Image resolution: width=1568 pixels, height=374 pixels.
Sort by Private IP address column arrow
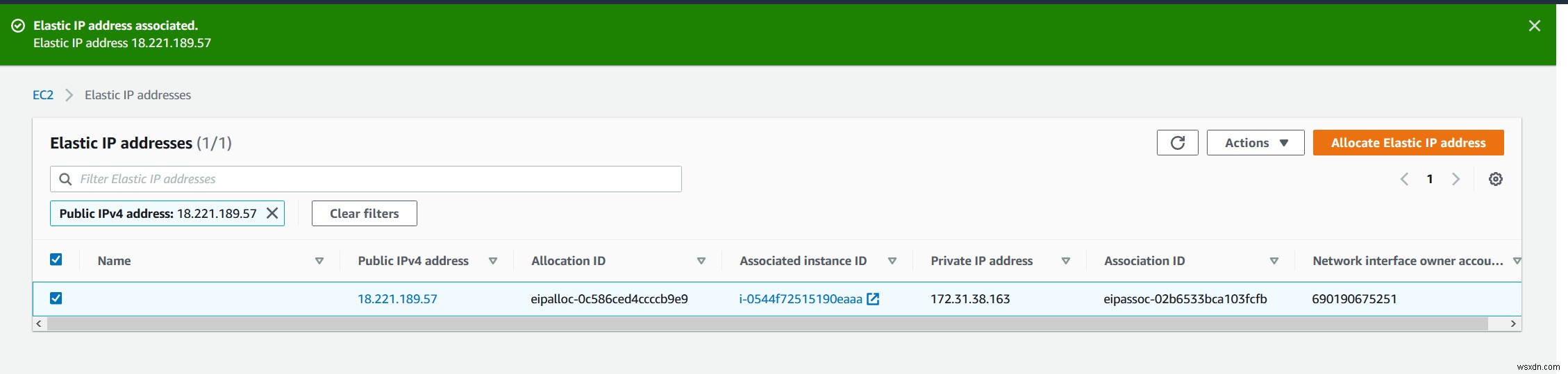tap(1066, 261)
